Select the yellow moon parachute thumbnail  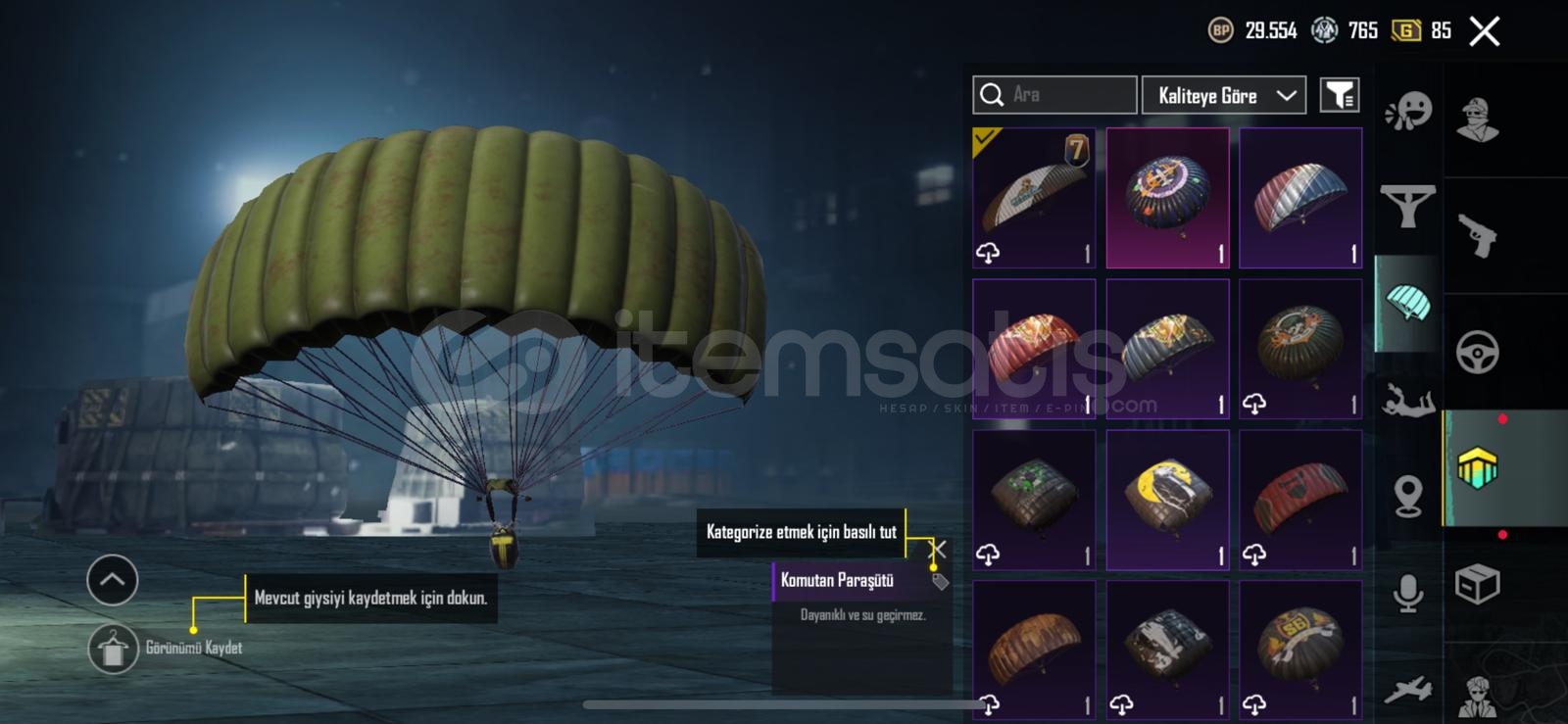[1167, 500]
